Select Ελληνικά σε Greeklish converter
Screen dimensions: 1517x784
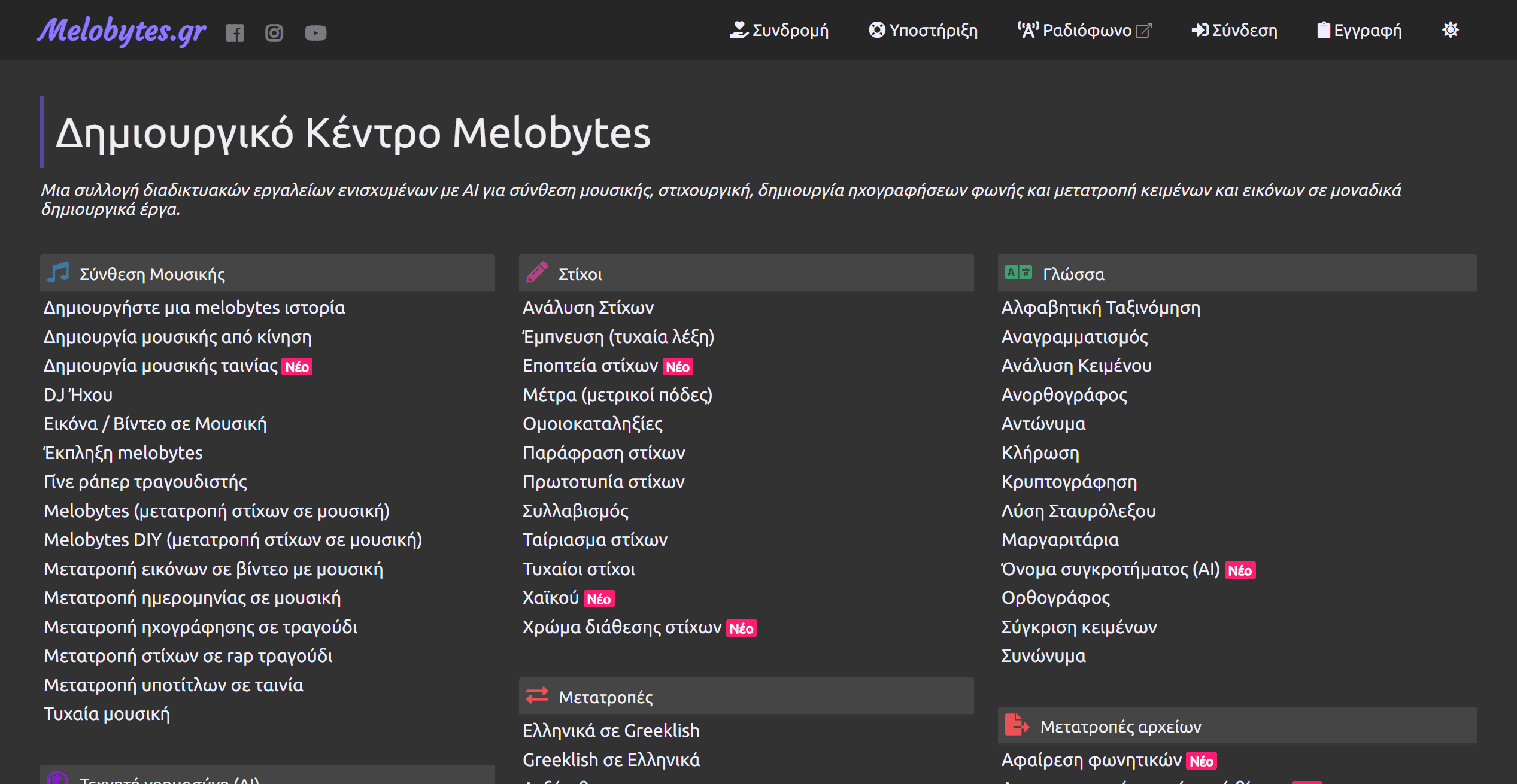611,731
